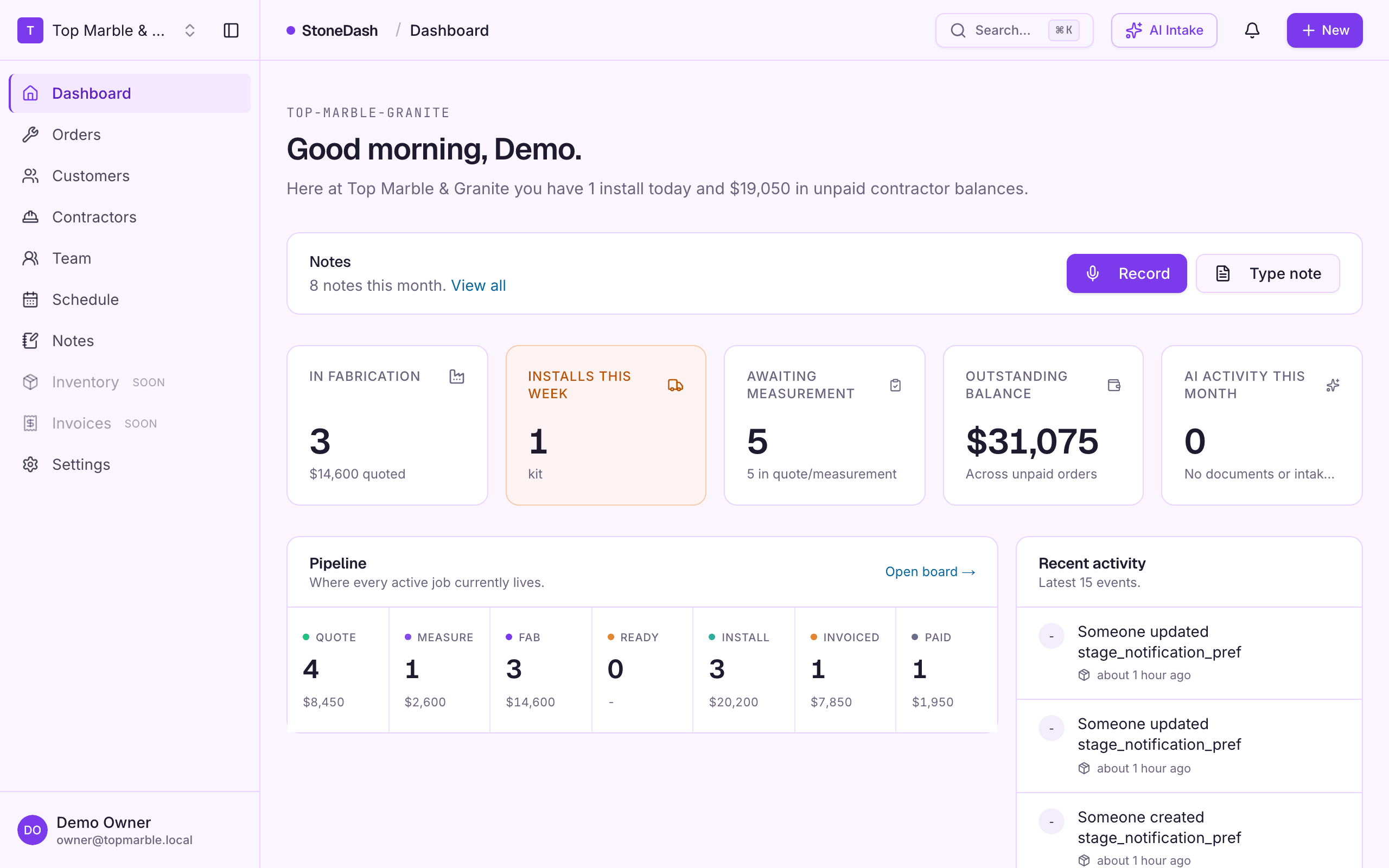Screen dimensions: 1389x868
Task: Open Contractors in sidebar
Action: pyautogui.click(x=130, y=217)
